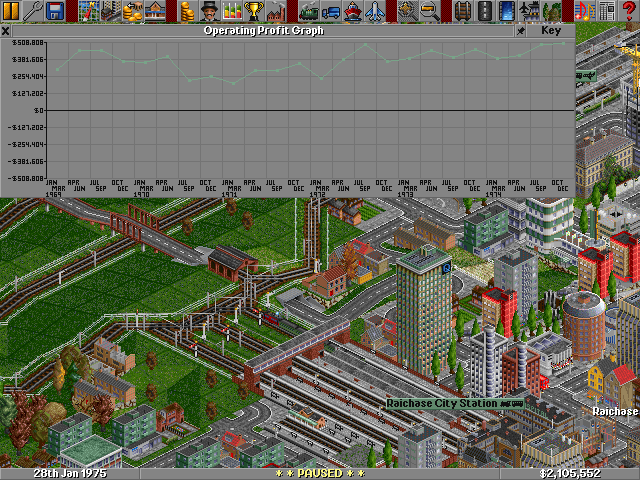The image size is (640, 480).
Task: Click the pause game button
Action: [11, 11]
